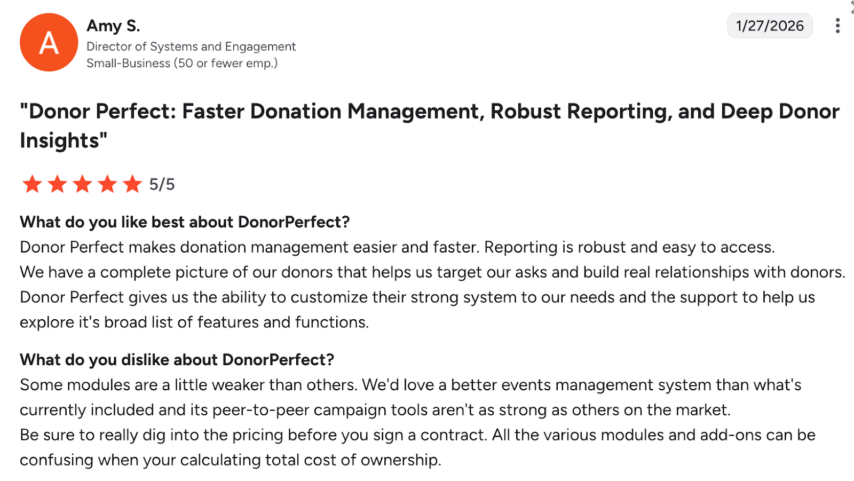Click the 5/5 rating score text
The image size is (854, 481).
(162, 184)
